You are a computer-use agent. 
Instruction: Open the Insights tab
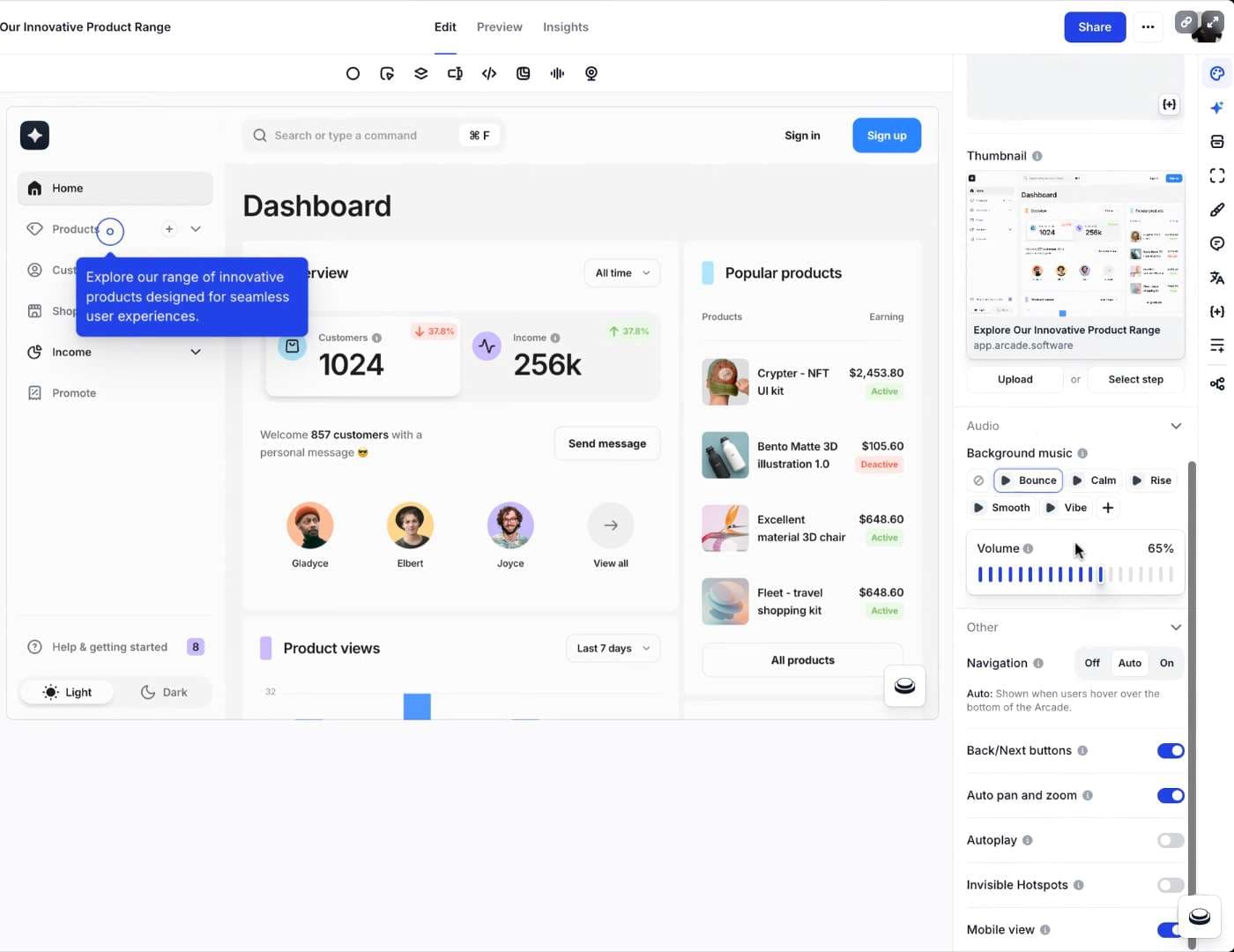pos(565,27)
